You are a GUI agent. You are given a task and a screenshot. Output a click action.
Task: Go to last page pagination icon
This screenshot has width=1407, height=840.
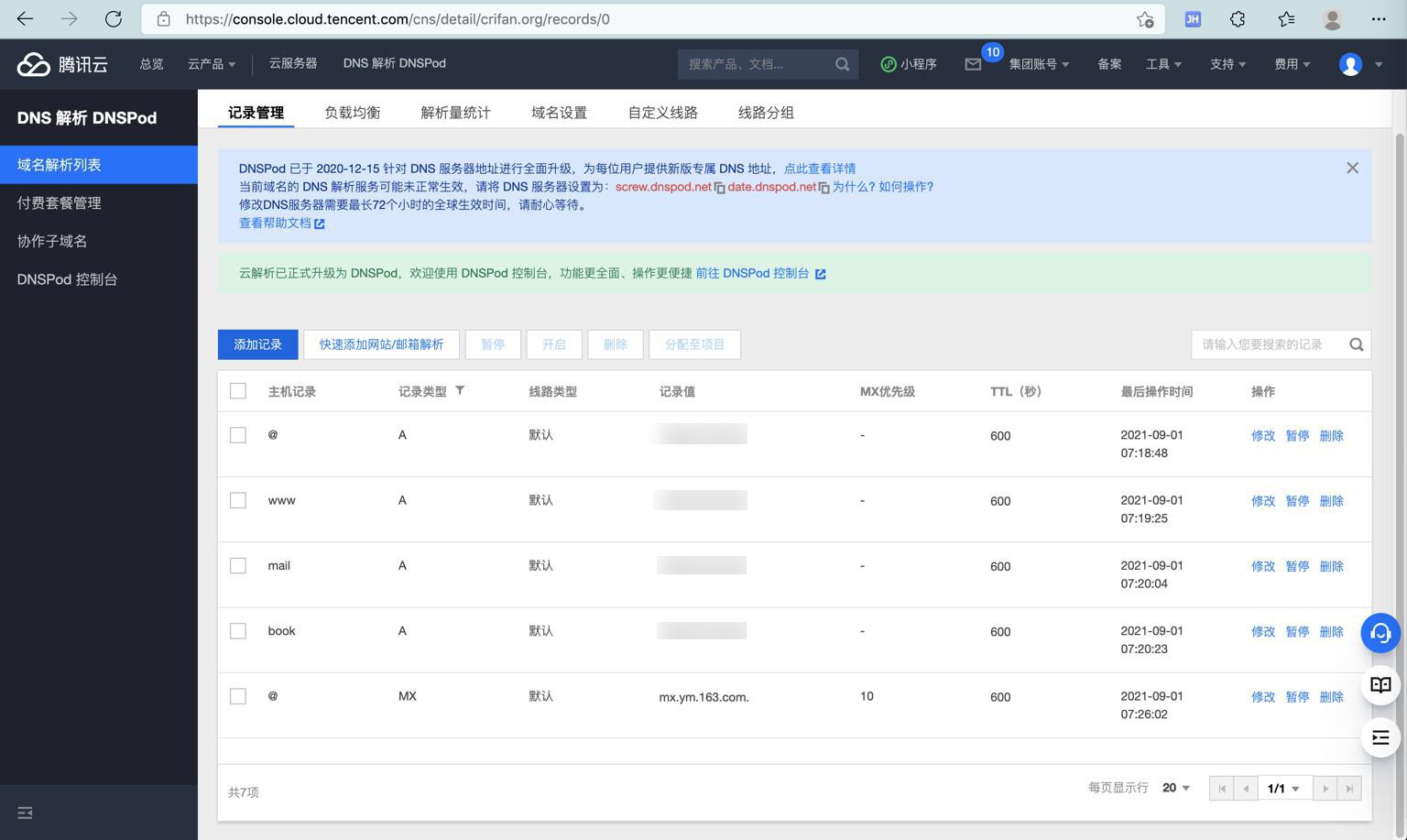tap(1349, 789)
